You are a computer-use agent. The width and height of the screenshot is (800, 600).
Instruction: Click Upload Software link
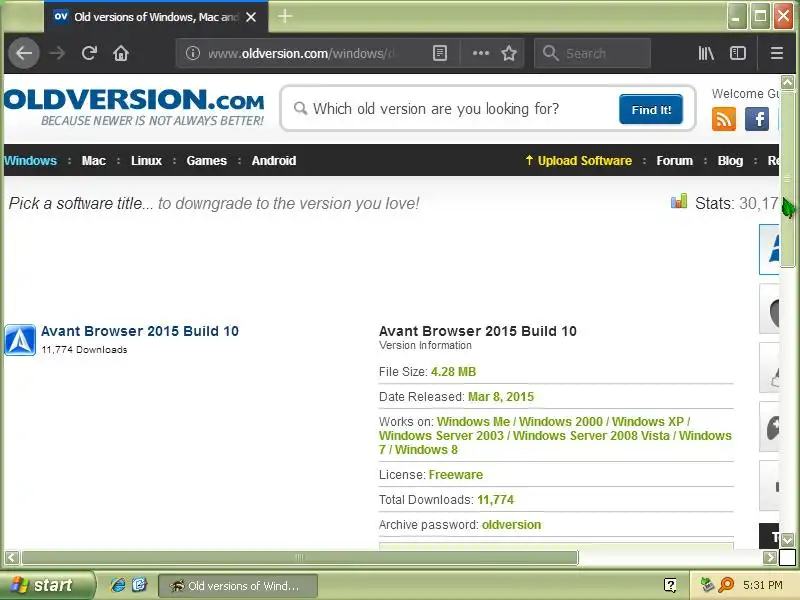pyautogui.click(x=579, y=161)
